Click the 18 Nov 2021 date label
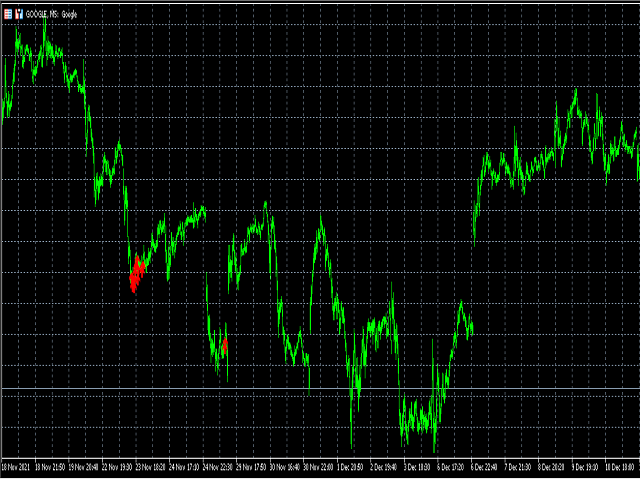This screenshot has width=640, height=480. [18, 467]
